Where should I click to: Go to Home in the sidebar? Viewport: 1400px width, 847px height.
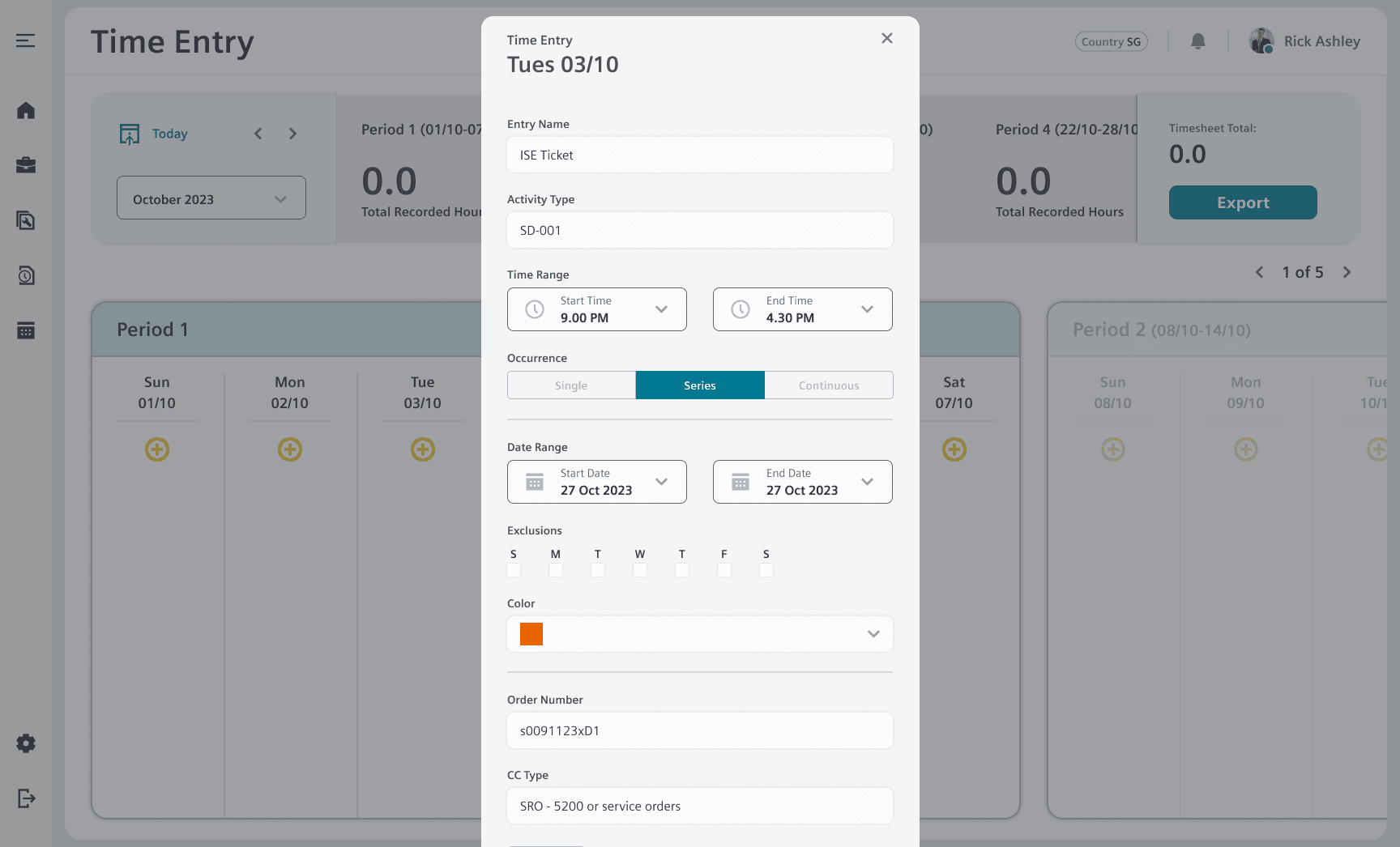(x=26, y=110)
